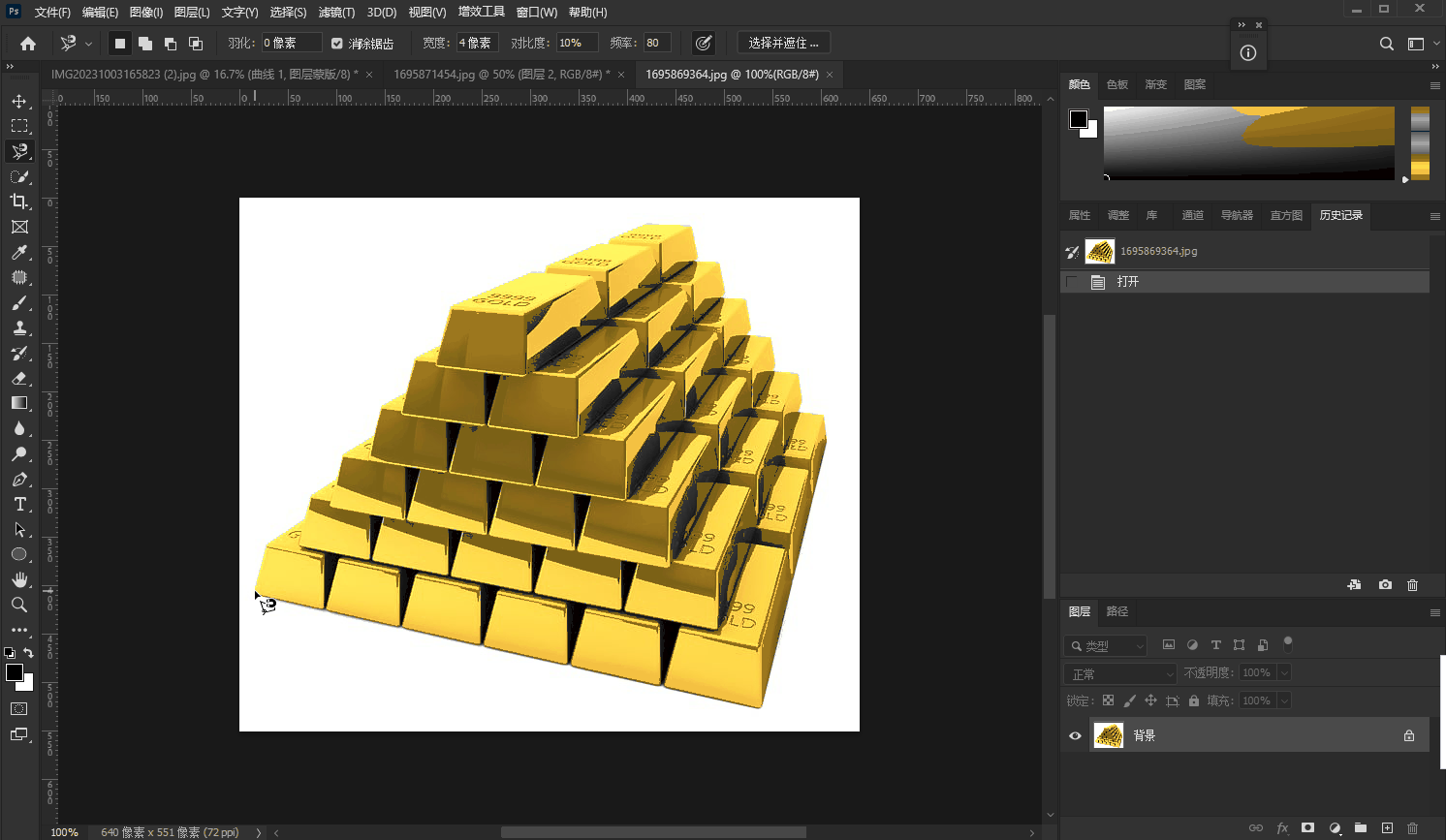Select the Brush tool
The width and height of the screenshot is (1446, 840).
click(x=18, y=302)
